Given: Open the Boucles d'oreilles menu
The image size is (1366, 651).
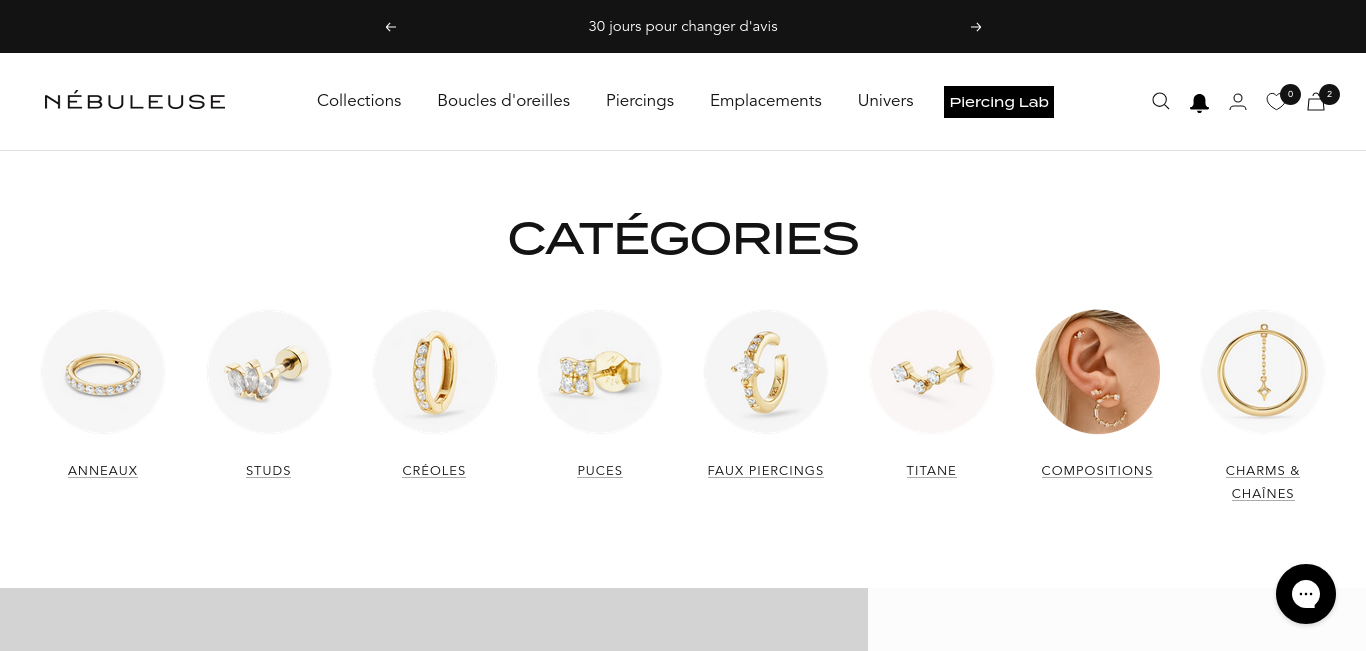Looking at the screenshot, I should pyautogui.click(x=504, y=101).
